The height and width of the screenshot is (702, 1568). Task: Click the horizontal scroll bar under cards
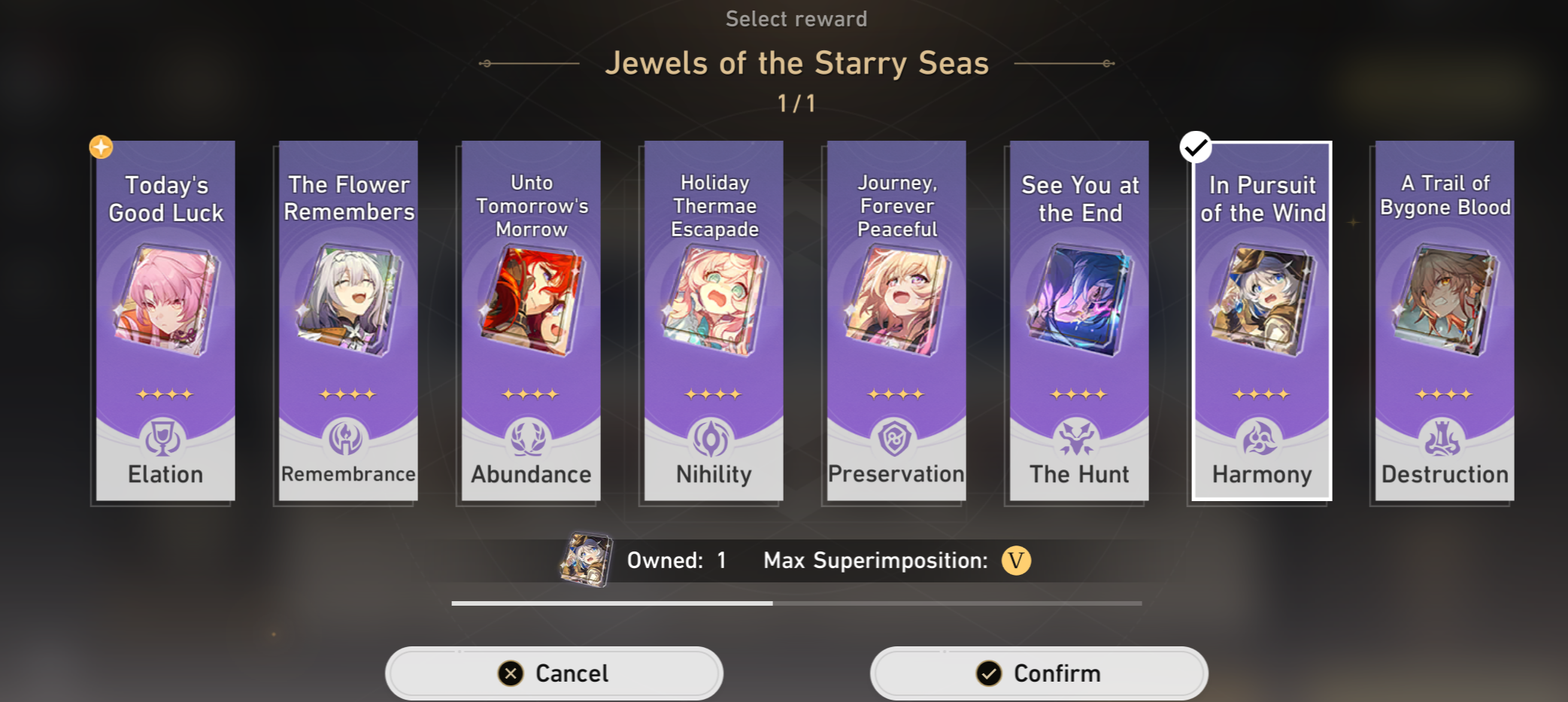point(796,603)
